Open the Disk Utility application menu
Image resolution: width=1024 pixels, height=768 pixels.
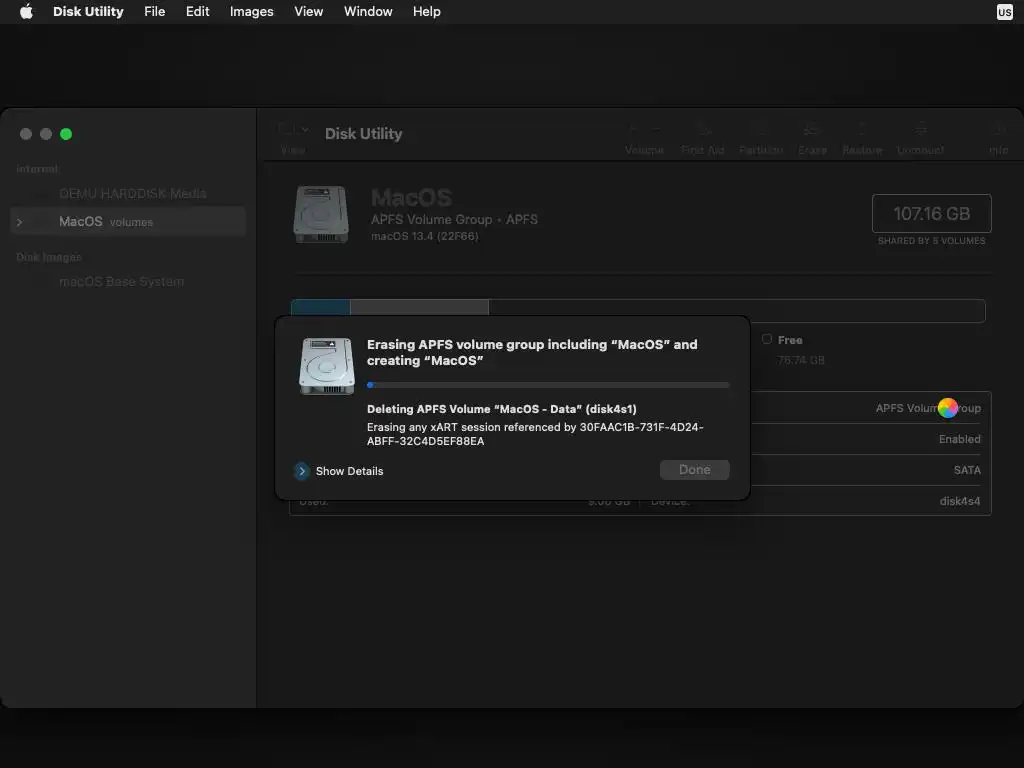coord(88,12)
